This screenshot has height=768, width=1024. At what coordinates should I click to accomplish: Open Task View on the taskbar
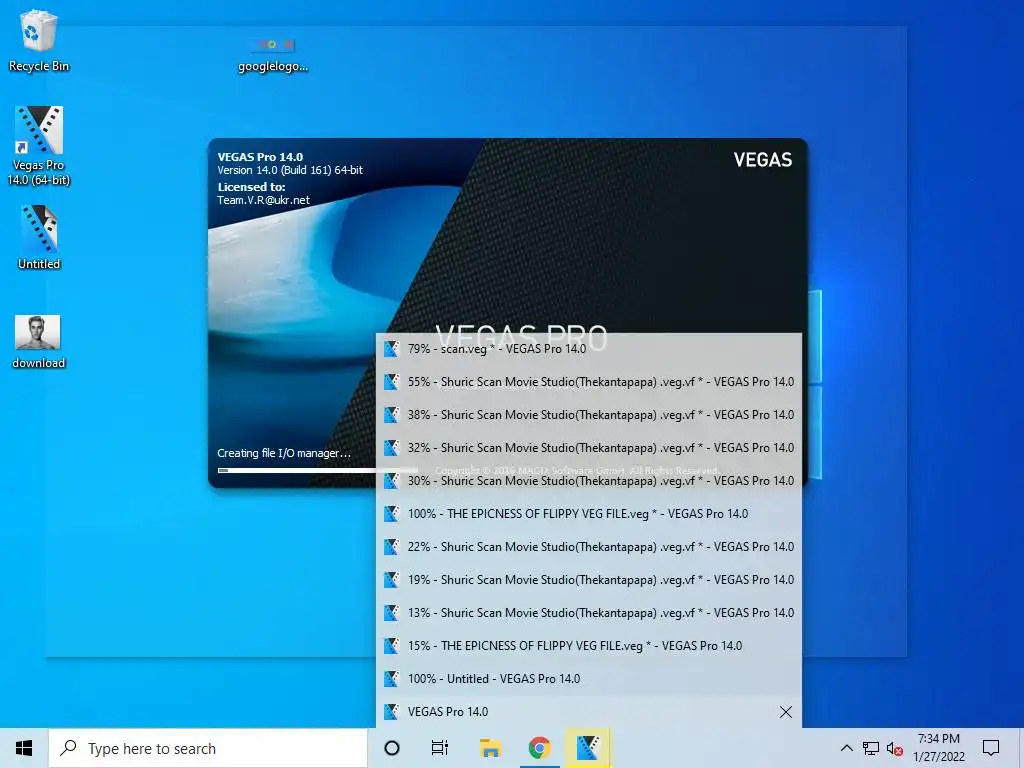pos(440,748)
